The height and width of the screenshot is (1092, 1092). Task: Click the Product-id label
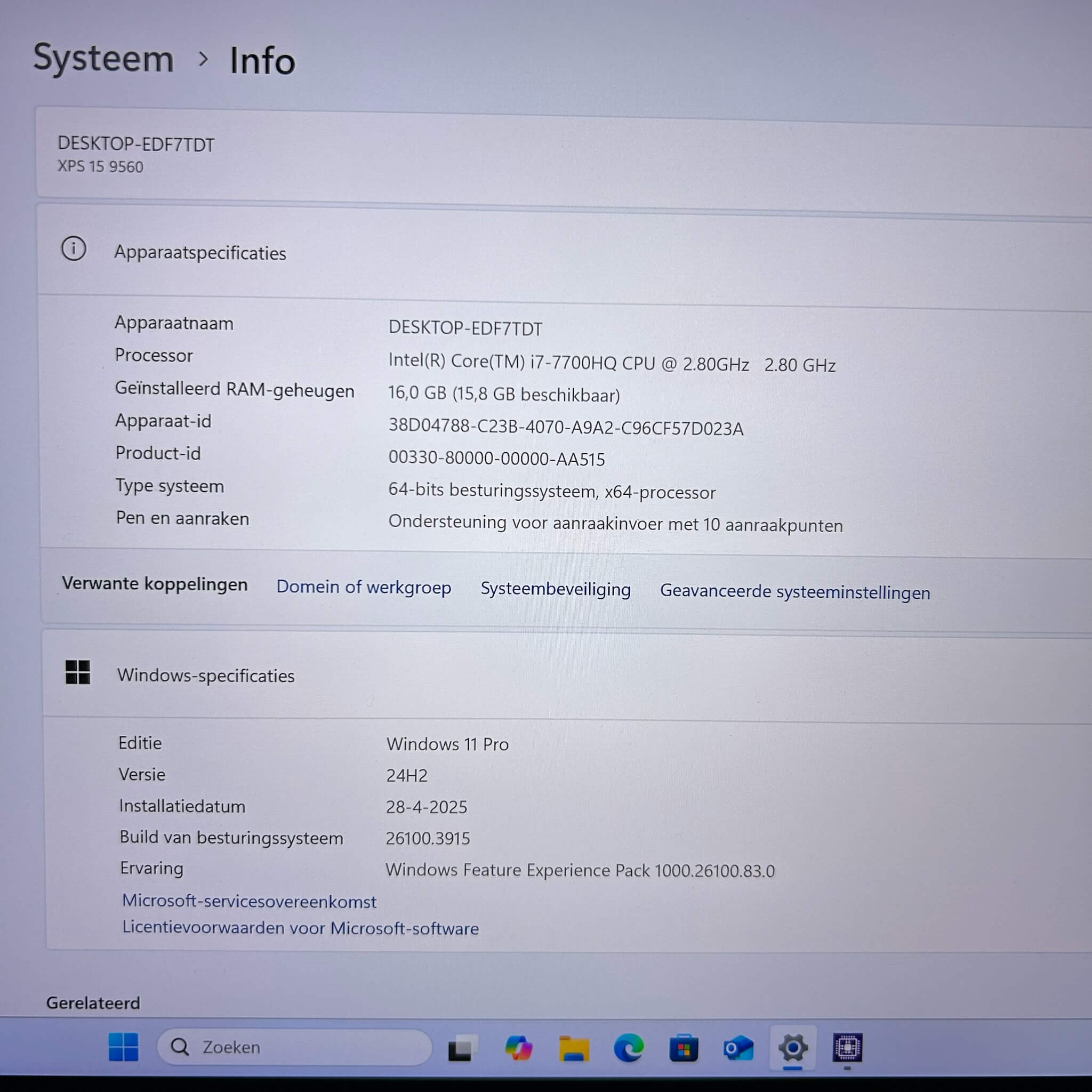coord(158,453)
